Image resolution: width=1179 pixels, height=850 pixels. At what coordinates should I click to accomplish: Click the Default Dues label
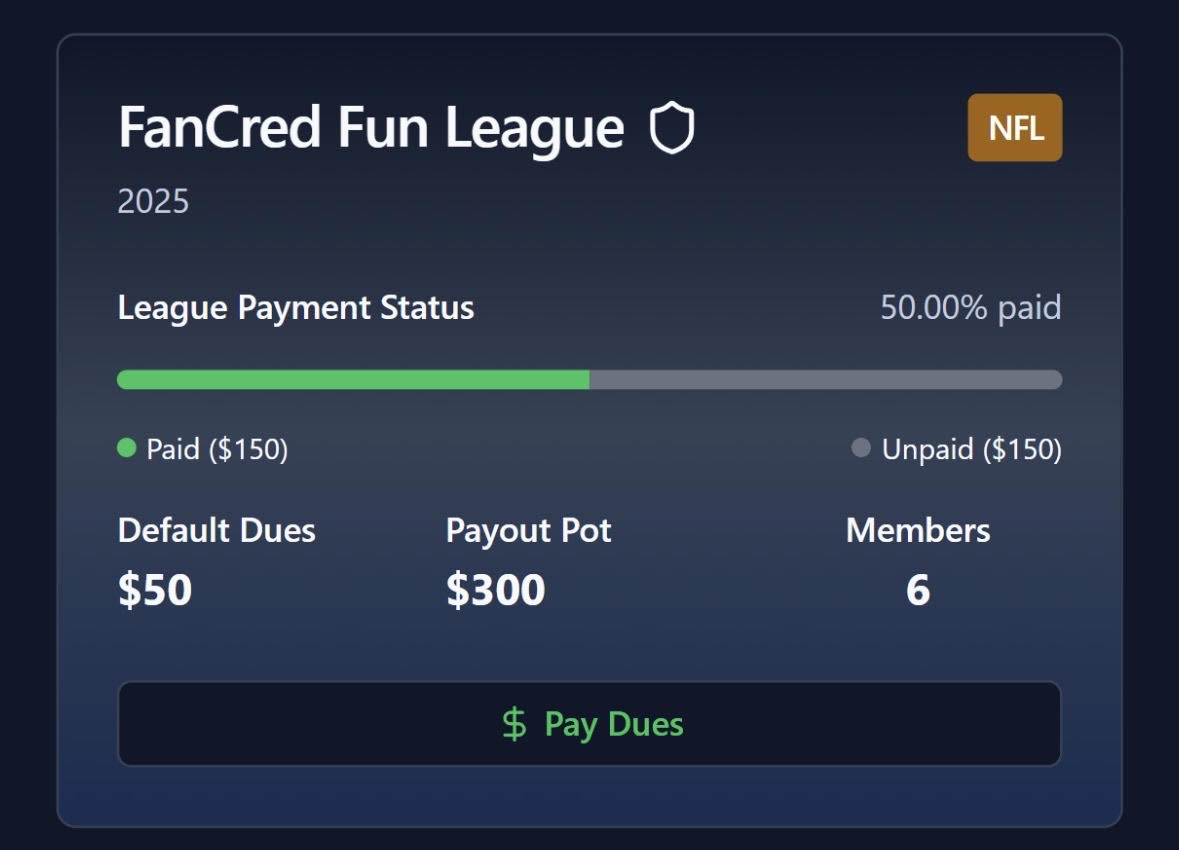coord(217,530)
